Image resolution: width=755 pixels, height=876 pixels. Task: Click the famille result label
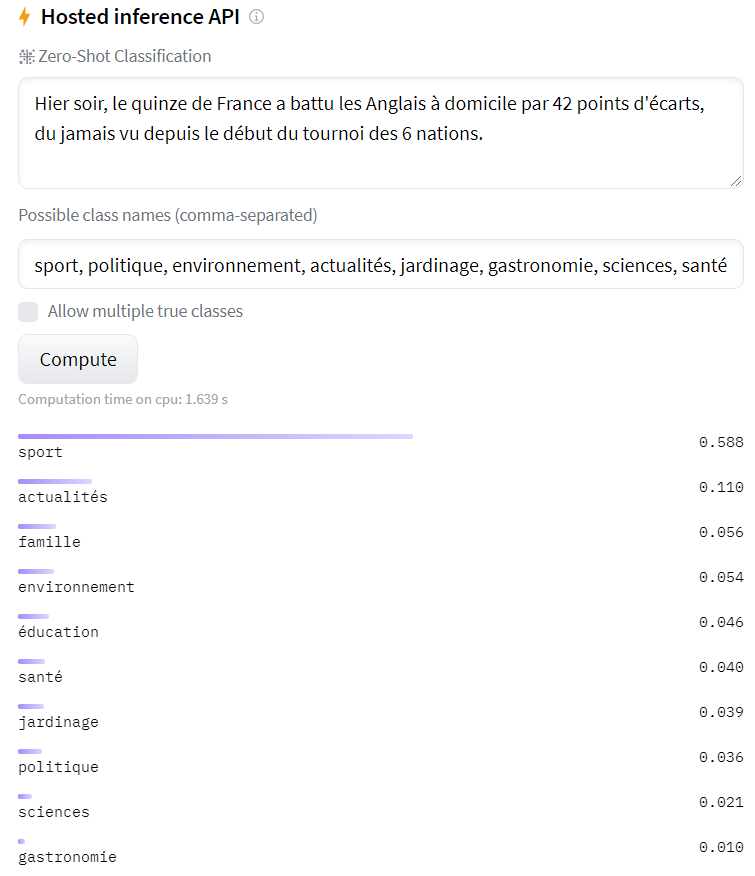point(48,541)
